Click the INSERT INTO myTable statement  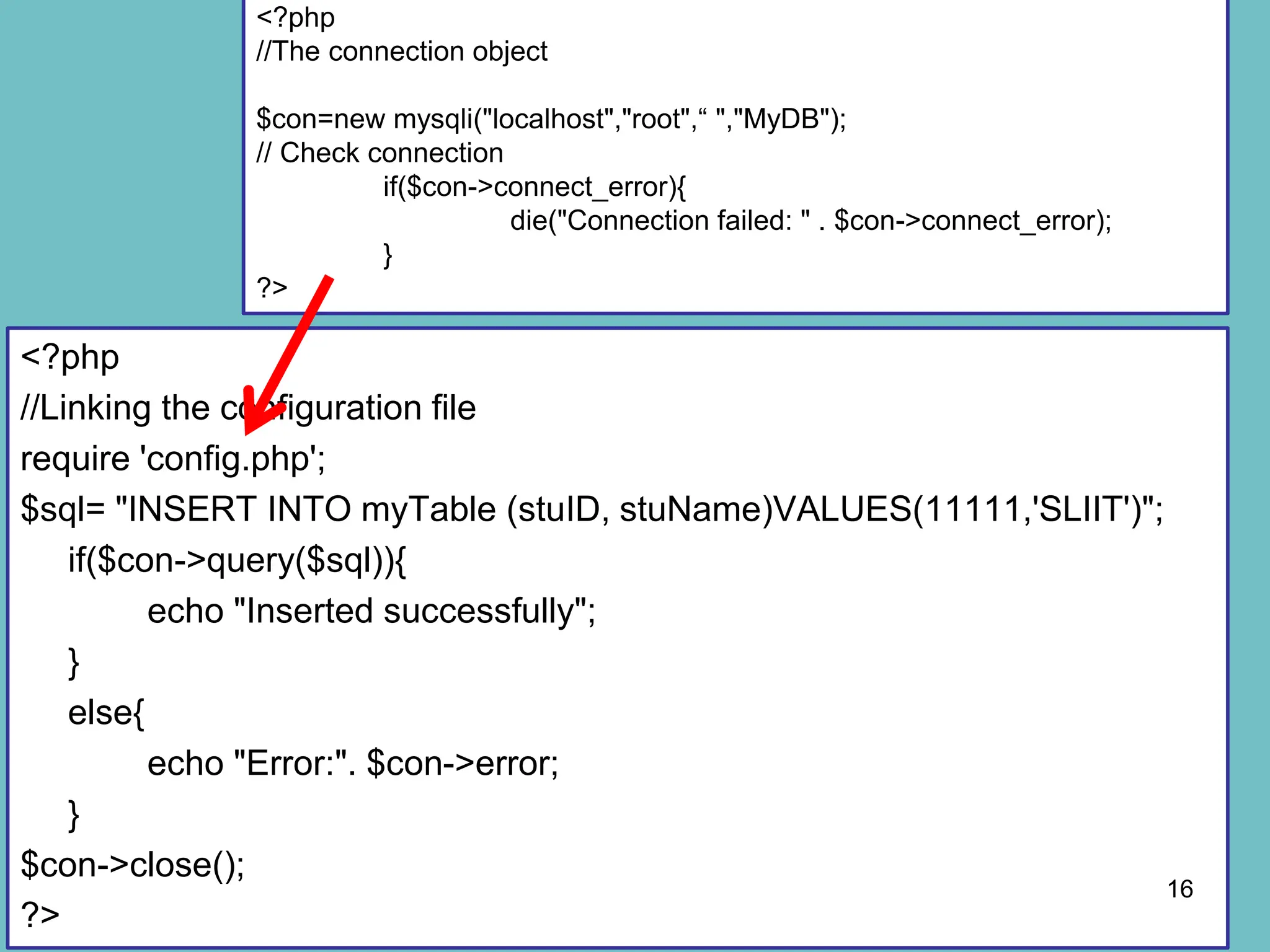591,510
